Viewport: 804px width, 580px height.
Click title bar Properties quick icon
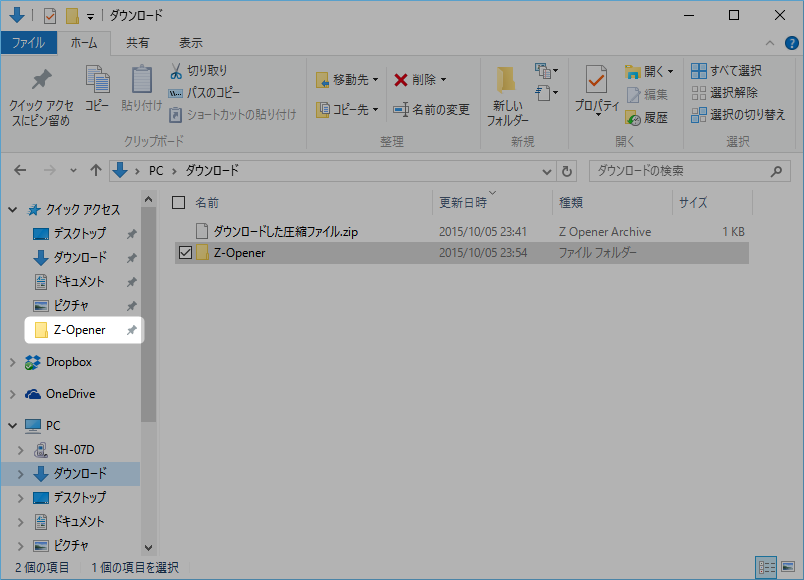50,16
